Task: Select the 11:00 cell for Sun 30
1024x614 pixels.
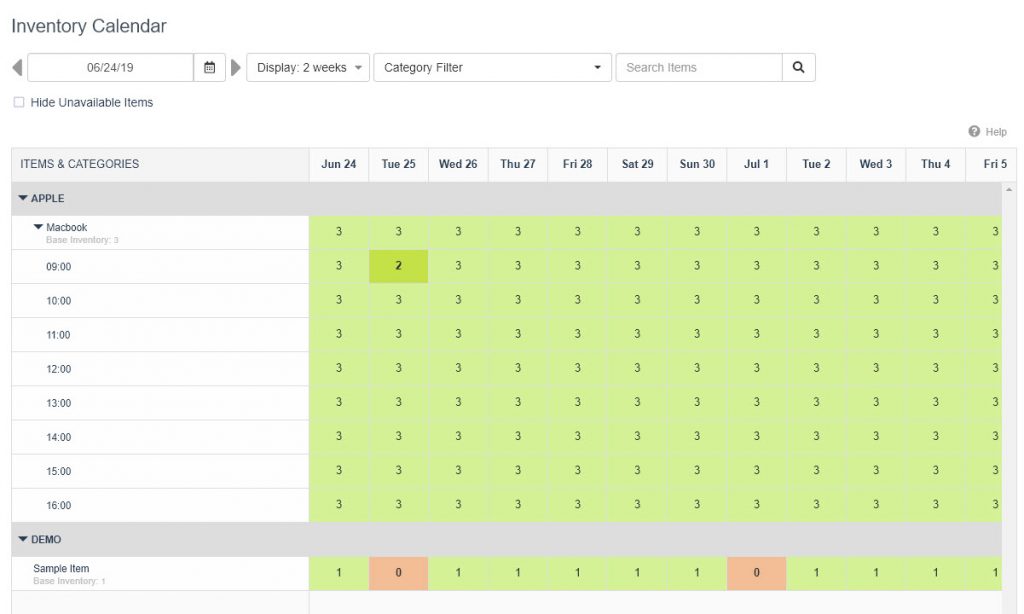Action: tap(697, 334)
